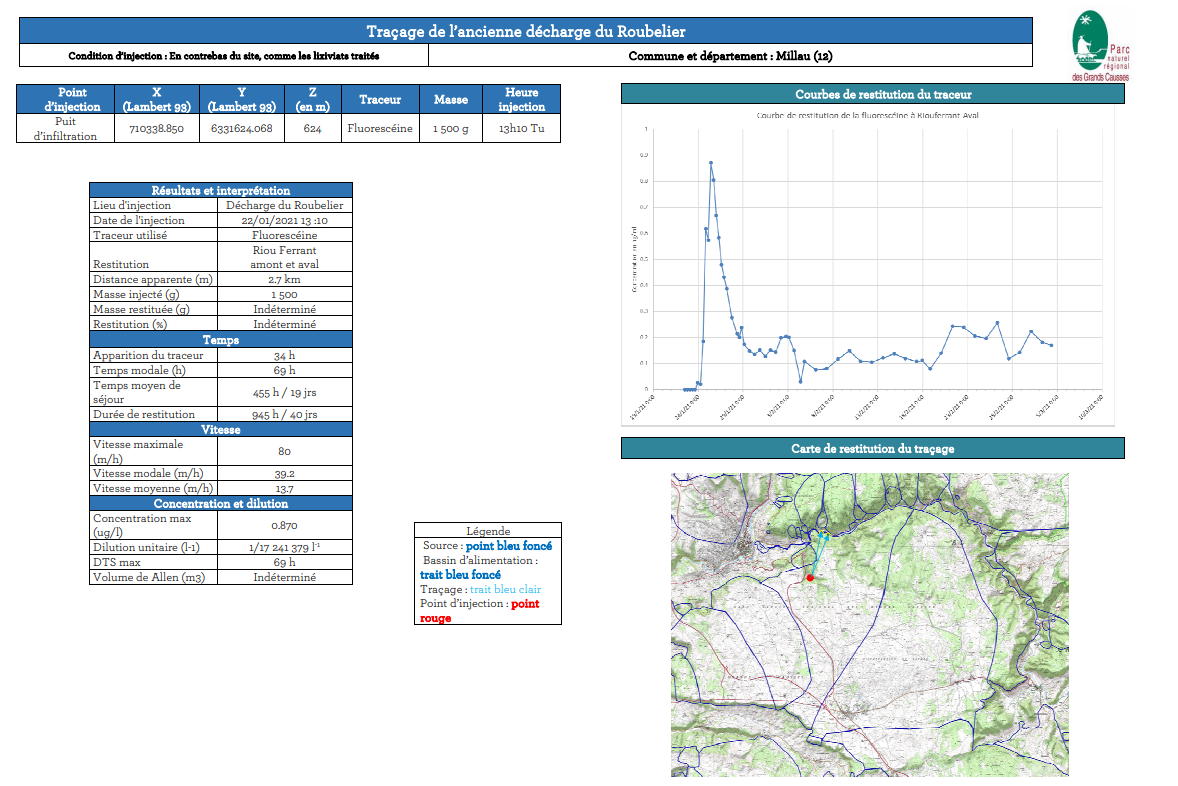The image size is (1178, 786).
Task: Click the fluorescéine restitution chart title
Action: pyautogui.click(x=866, y=116)
